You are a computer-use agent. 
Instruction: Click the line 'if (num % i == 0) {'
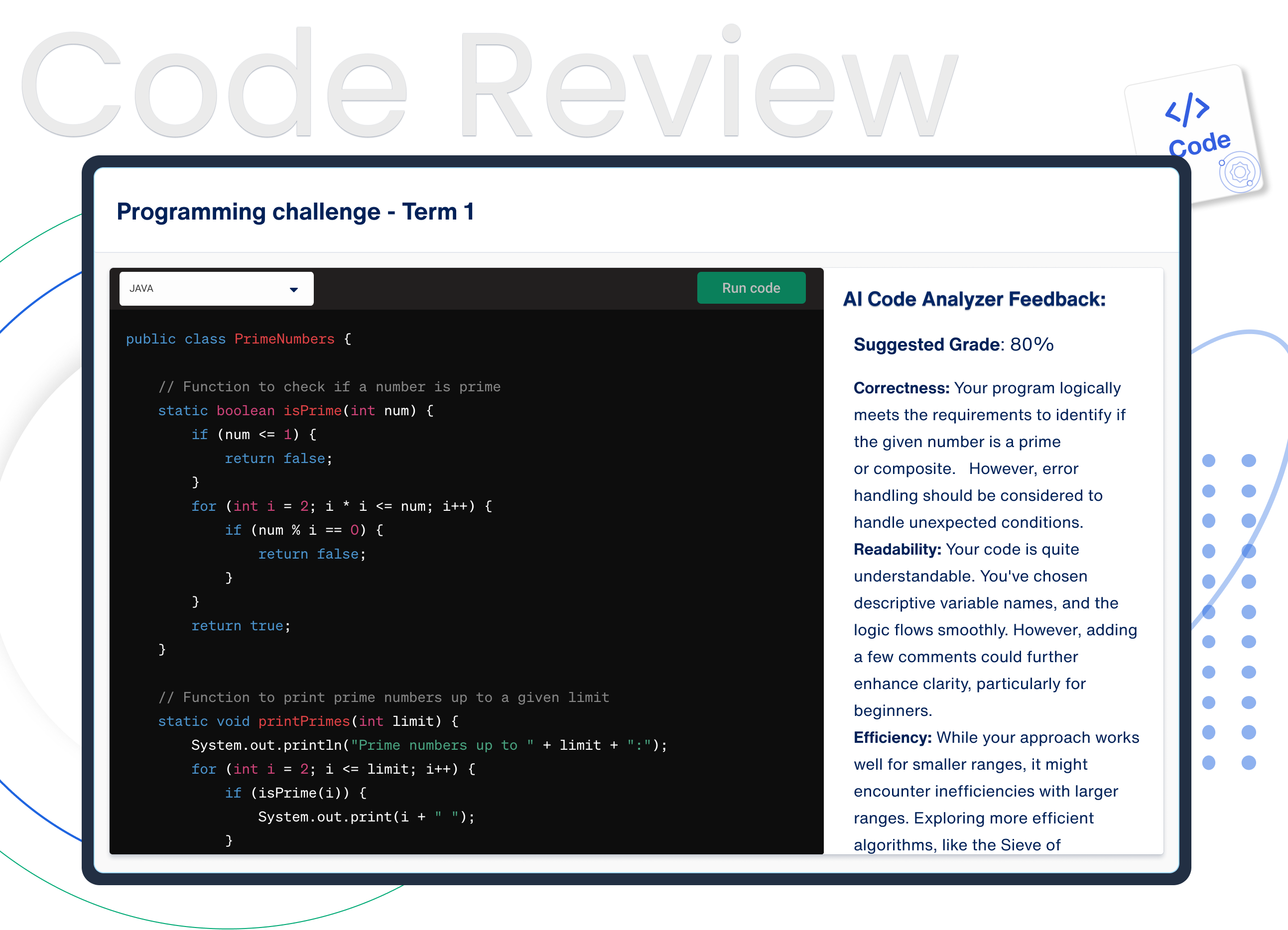304,530
